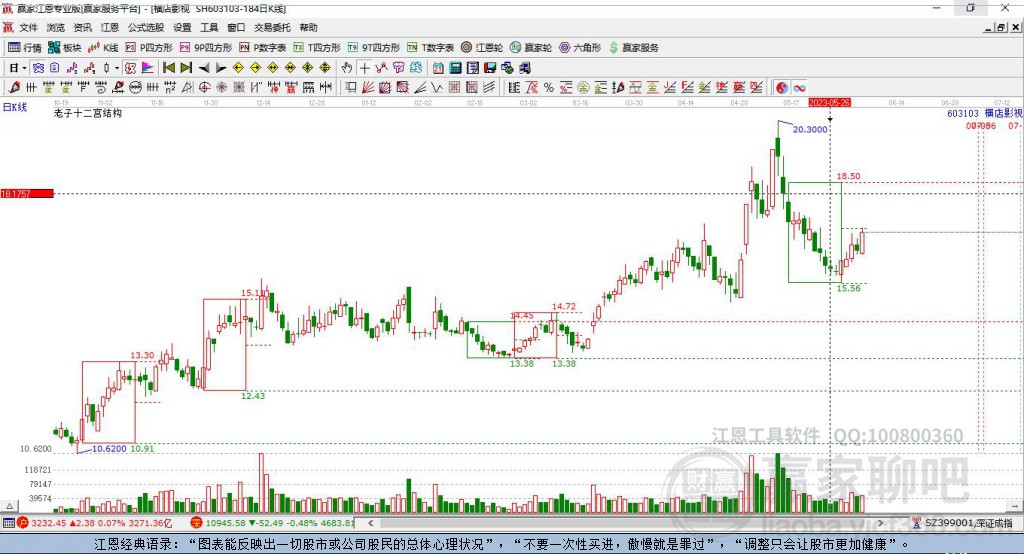
Task: Open the T数字表 tool
Action: point(430,48)
